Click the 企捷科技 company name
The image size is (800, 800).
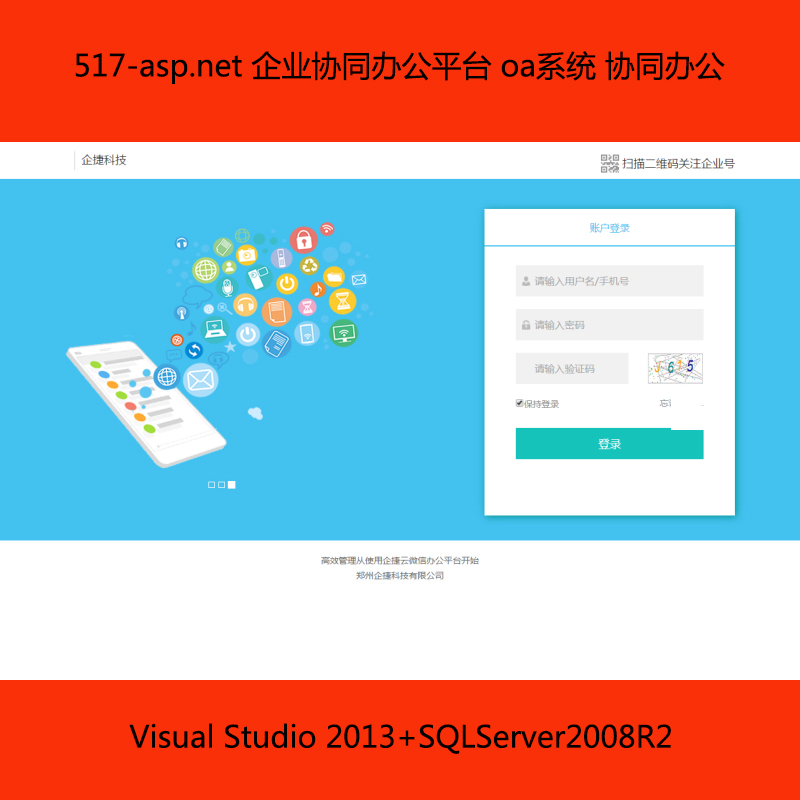pos(104,160)
